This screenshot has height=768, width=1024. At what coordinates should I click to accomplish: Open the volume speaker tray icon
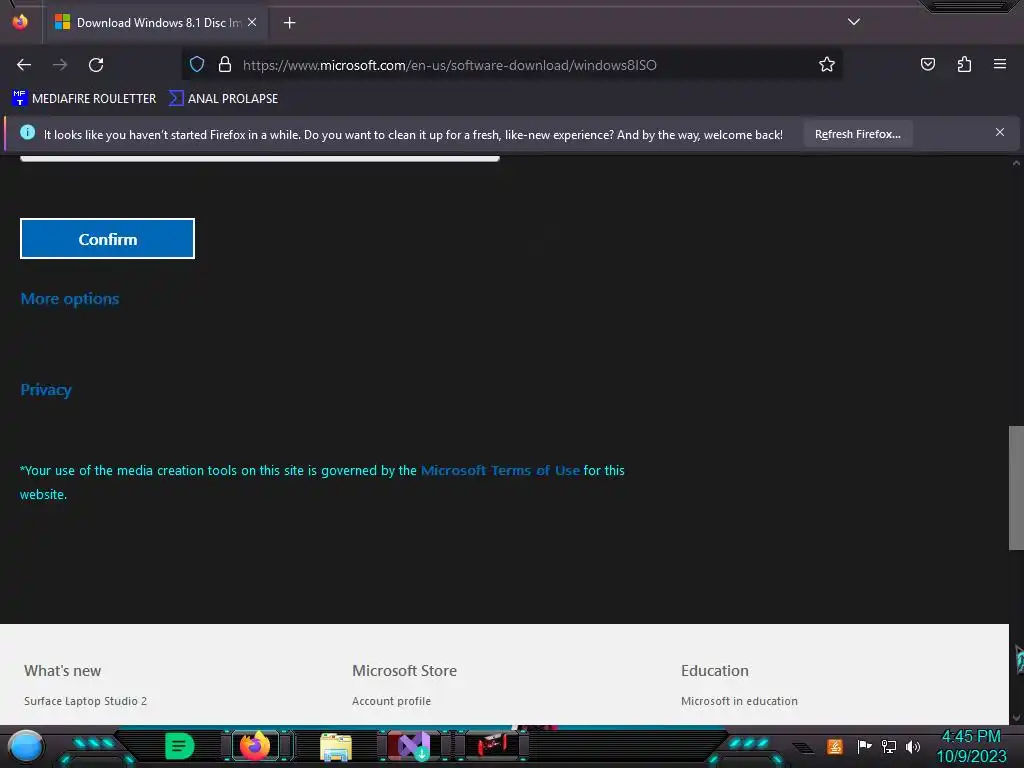913,746
